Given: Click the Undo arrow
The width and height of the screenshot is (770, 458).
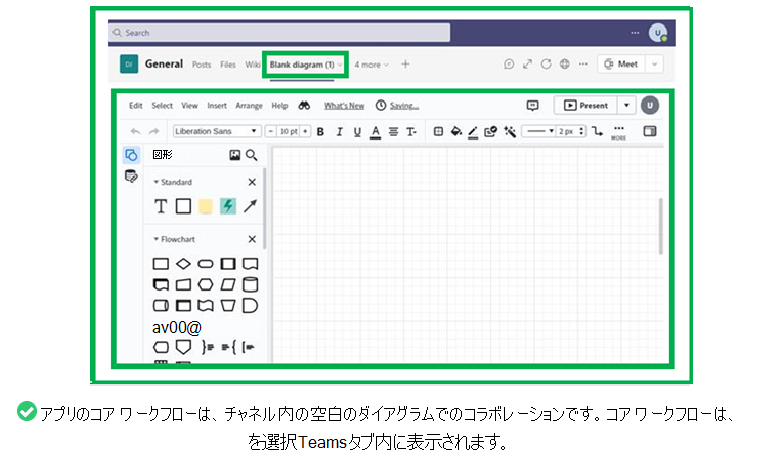Looking at the screenshot, I should [136, 131].
